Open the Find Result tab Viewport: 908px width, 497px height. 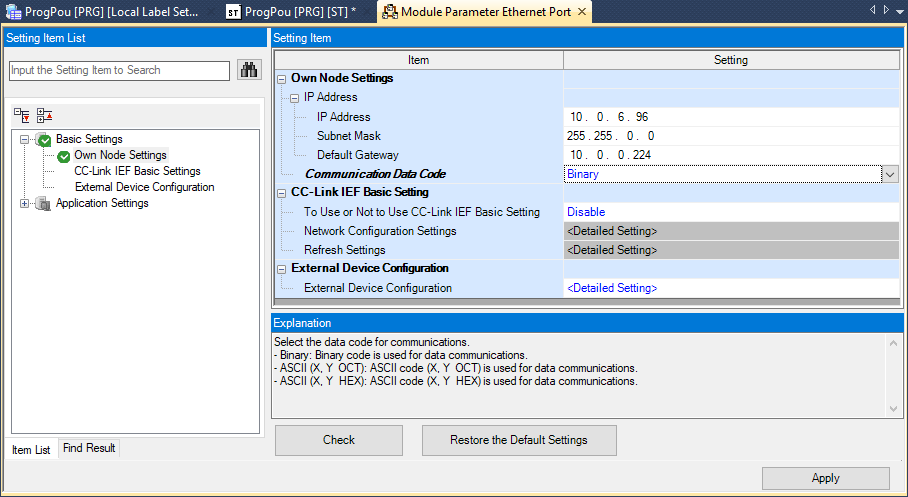89,449
